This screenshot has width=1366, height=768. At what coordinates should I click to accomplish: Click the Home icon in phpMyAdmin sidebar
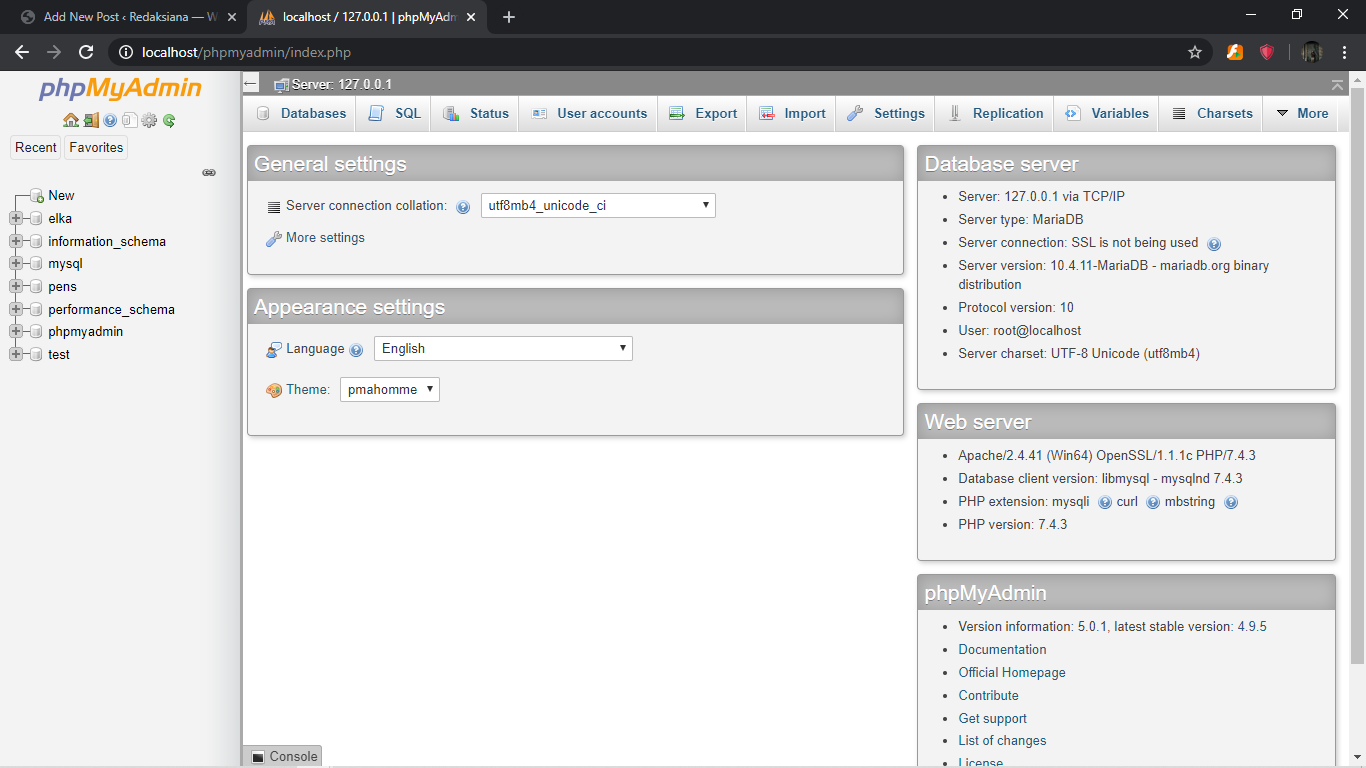point(71,120)
